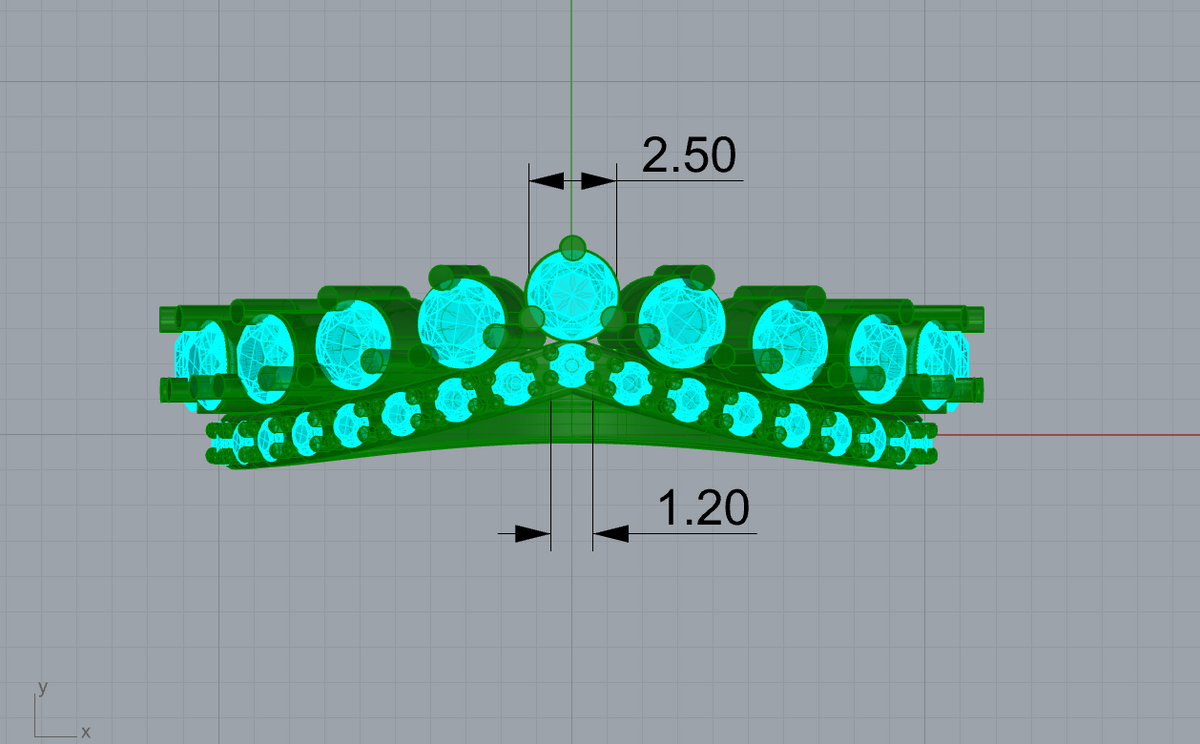
Task: Click the x-y world axis icon
Action: (63, 711)
